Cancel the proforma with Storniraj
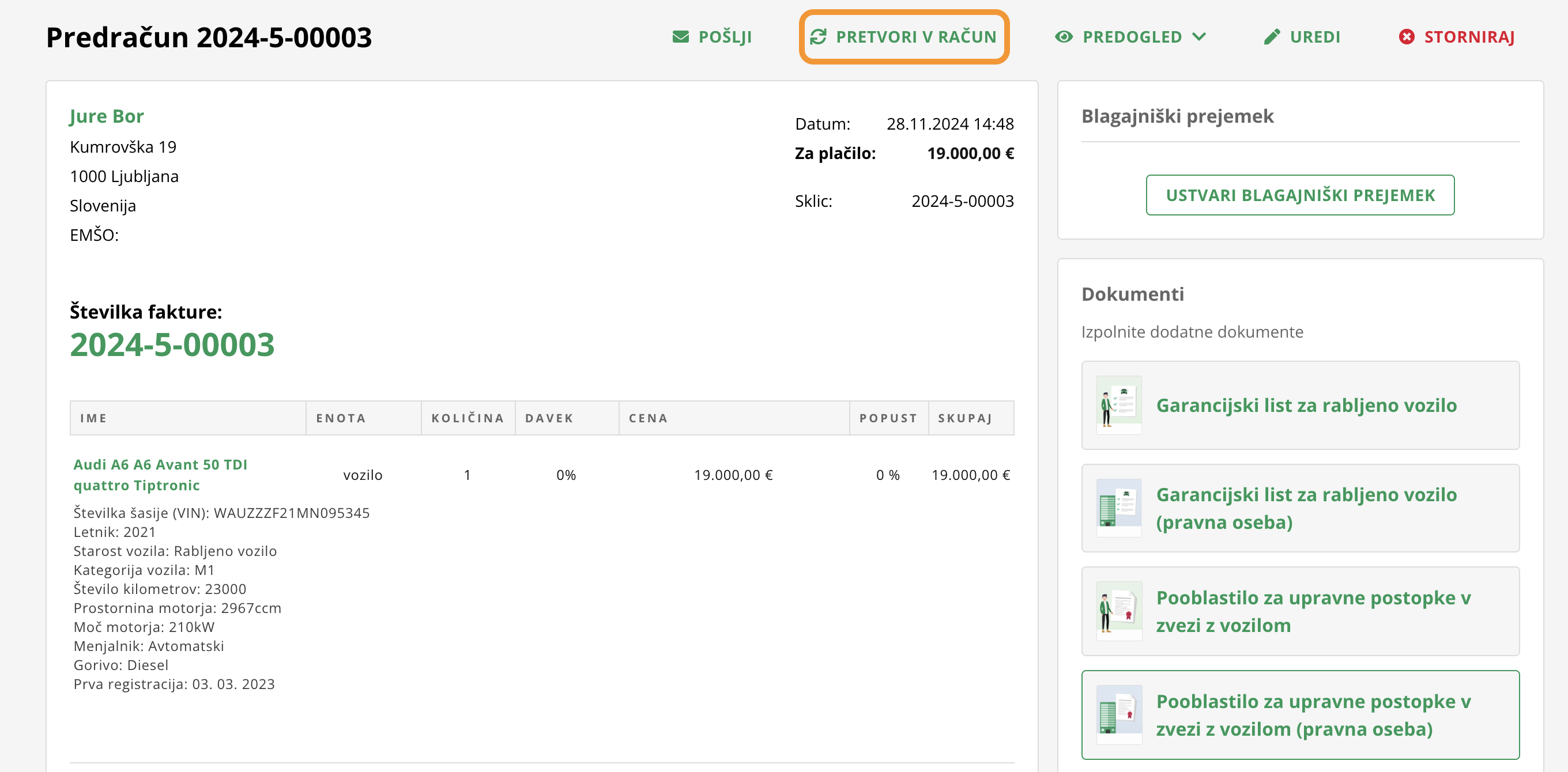 [x=1457, y=37]
